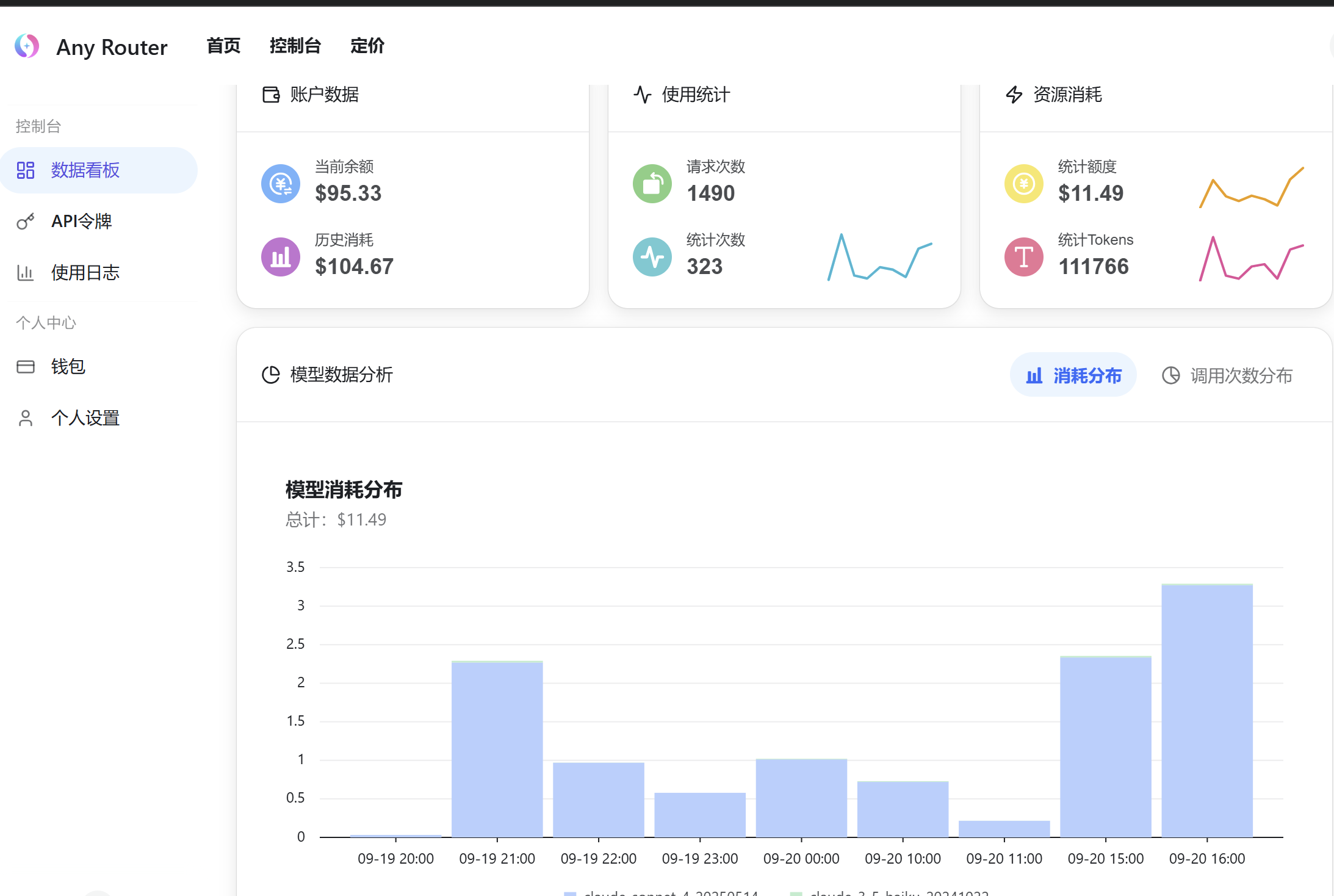Screen dimensions: 1334x896
Task: Open 定价 pricing page link
Action: click(367, 46)
